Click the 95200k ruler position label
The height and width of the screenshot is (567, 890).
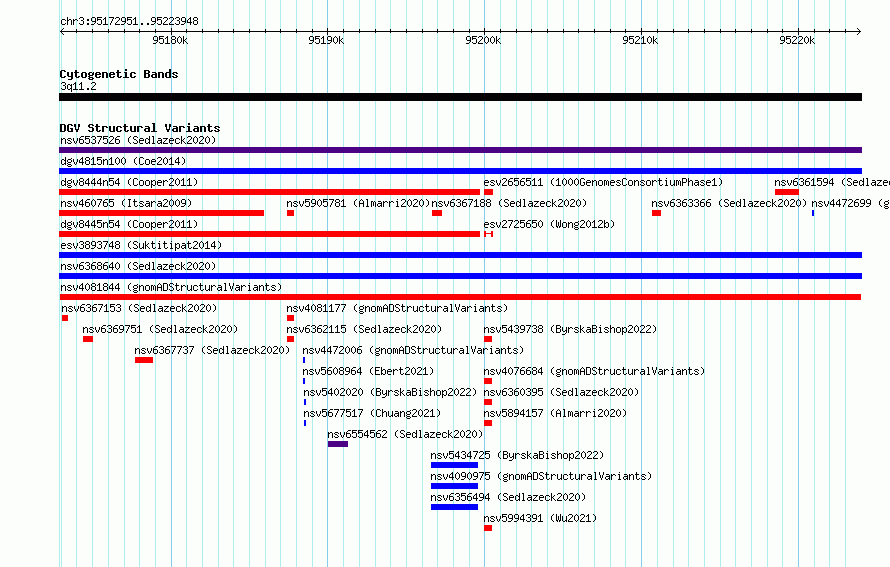coord(483,40)
